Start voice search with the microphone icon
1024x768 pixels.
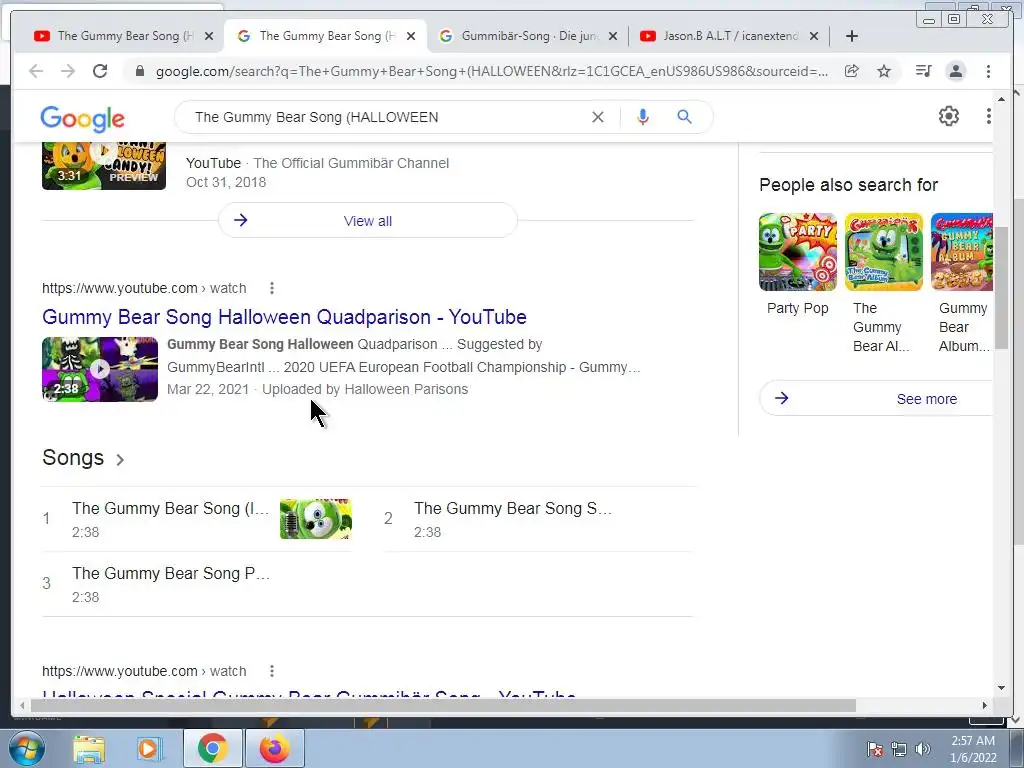click(643, 117)
